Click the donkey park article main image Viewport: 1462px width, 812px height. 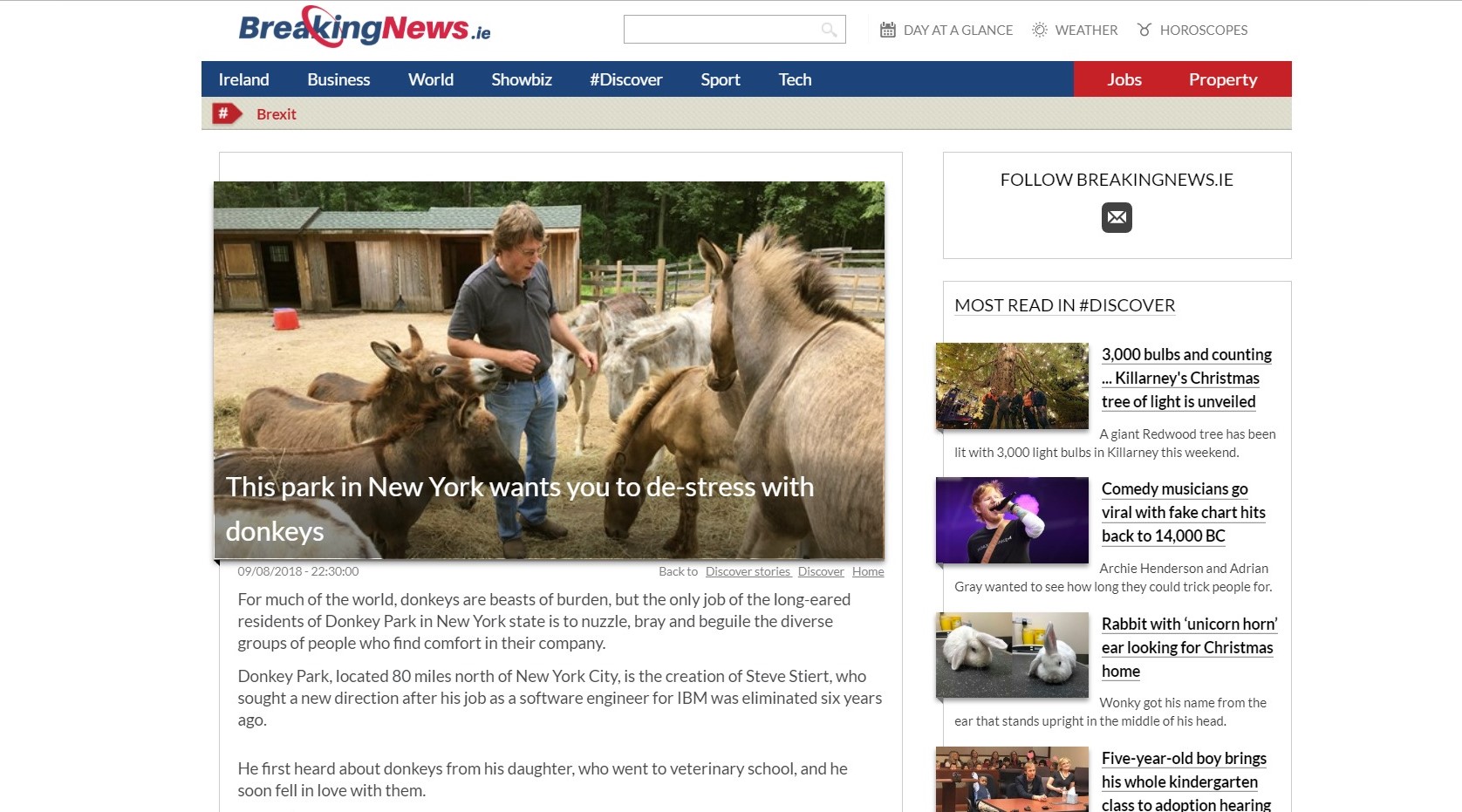(x=549, y=370)
